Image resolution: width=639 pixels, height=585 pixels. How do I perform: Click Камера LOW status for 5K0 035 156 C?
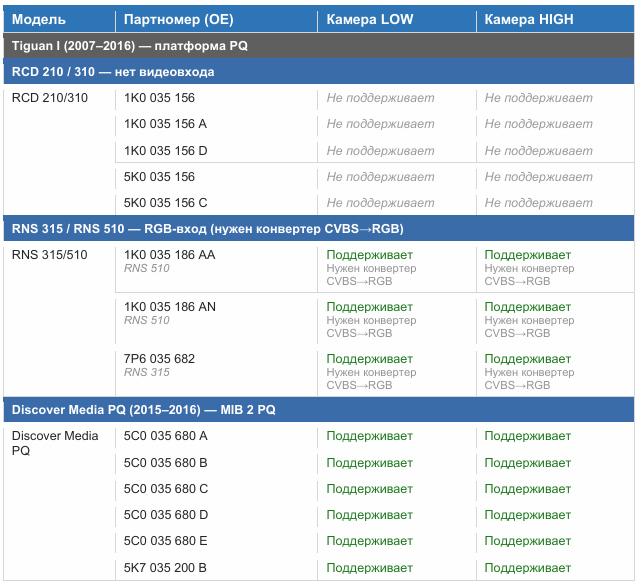[x=380, y=203]
